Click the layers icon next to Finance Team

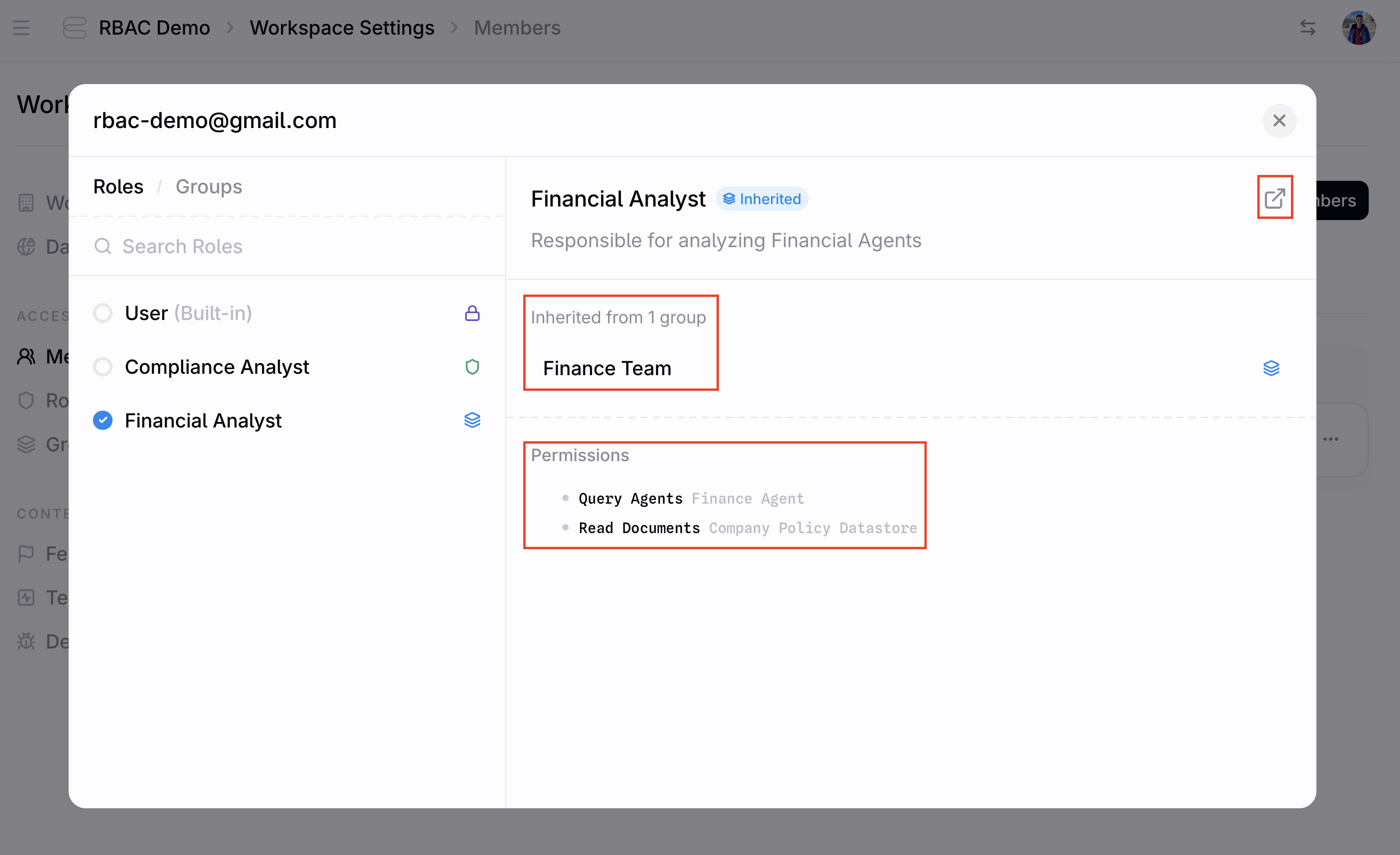[x=1271, y=368]
